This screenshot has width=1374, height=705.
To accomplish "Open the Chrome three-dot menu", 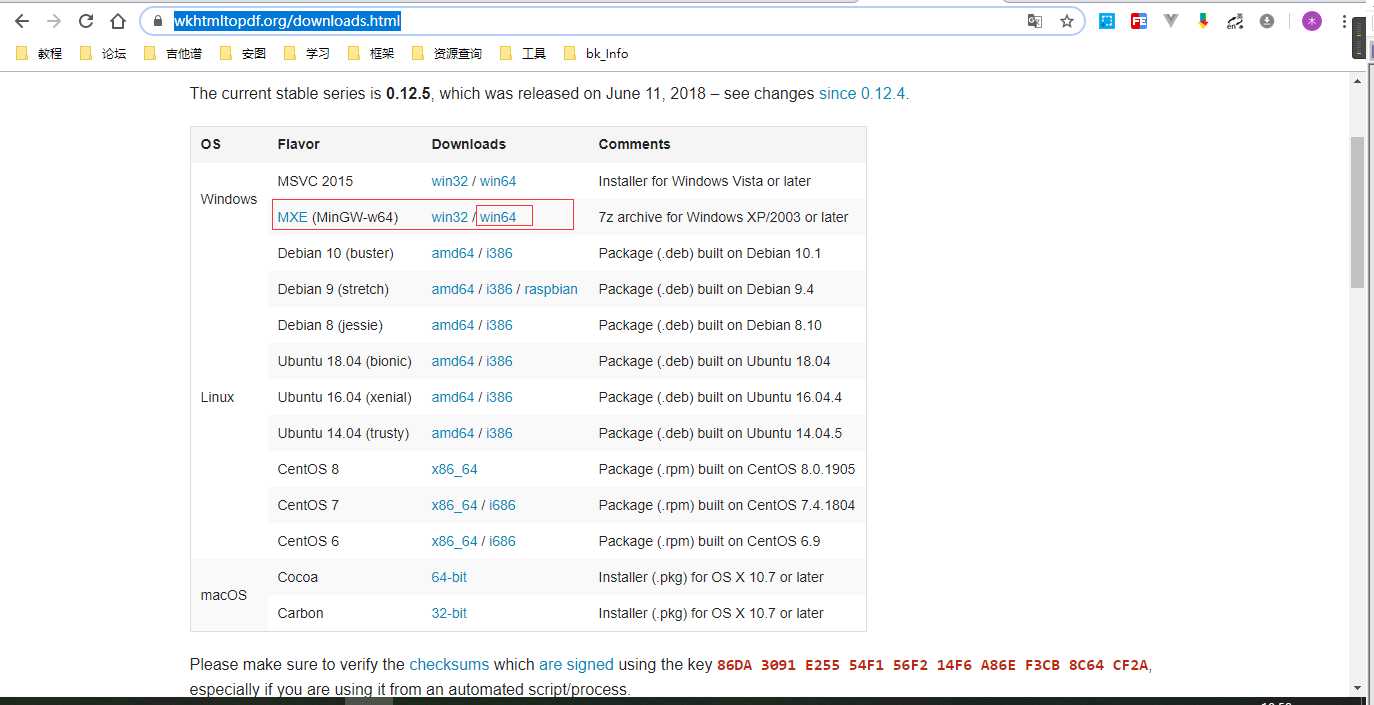I will 1343,21.
